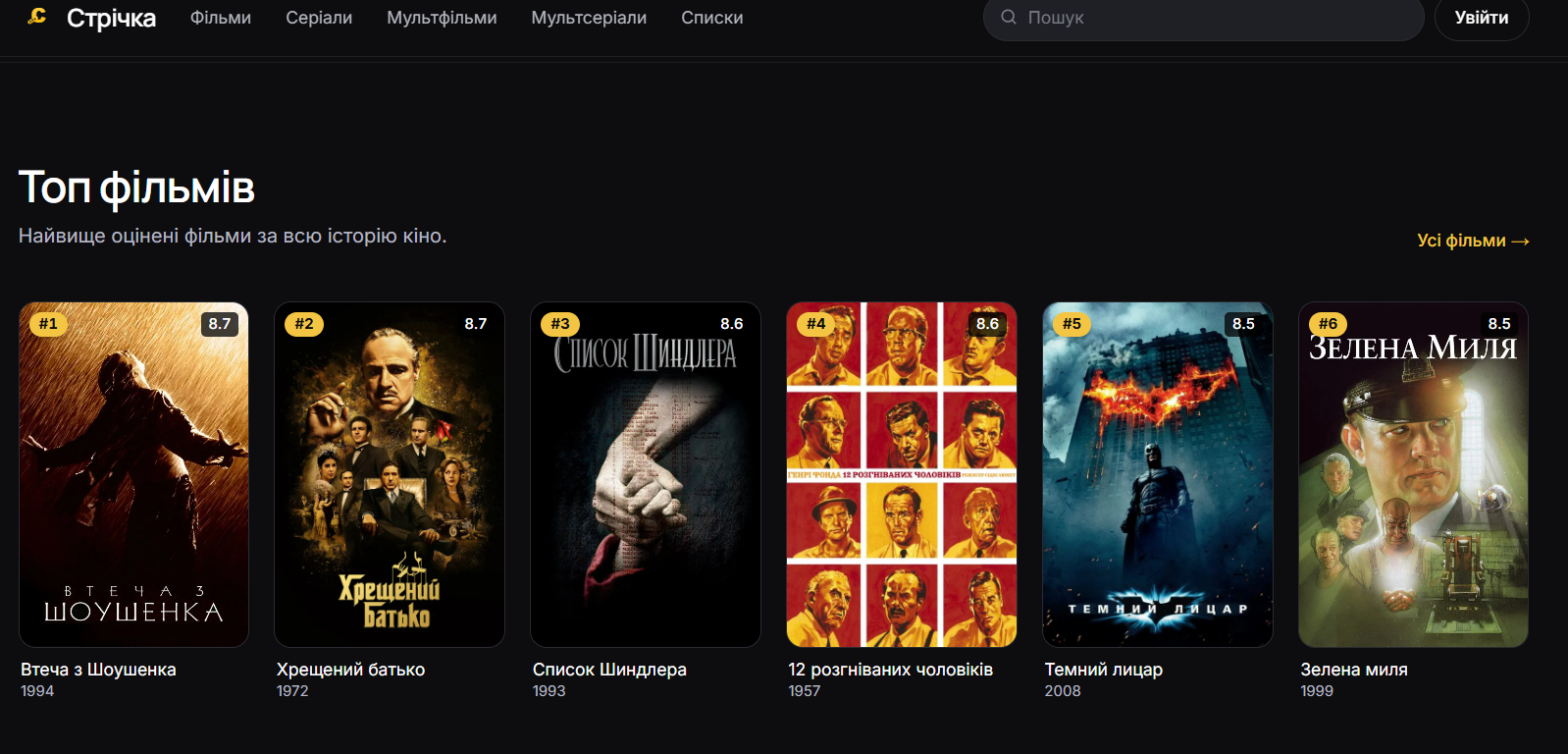Click the Хрещений батько title
The image size is (1568, 754).
[x=350, y=670]
